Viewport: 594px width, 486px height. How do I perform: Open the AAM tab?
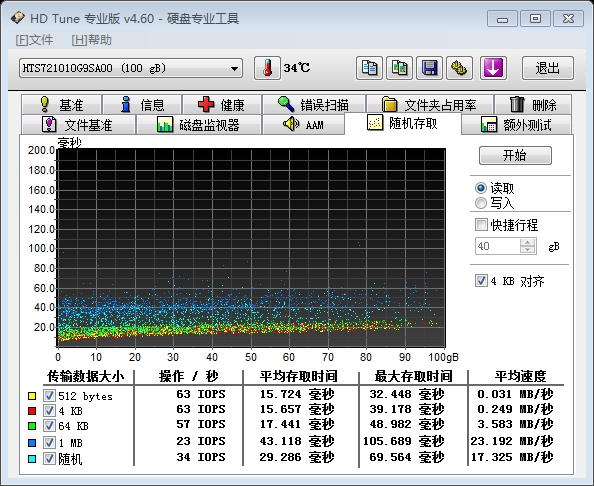[303, 125]
